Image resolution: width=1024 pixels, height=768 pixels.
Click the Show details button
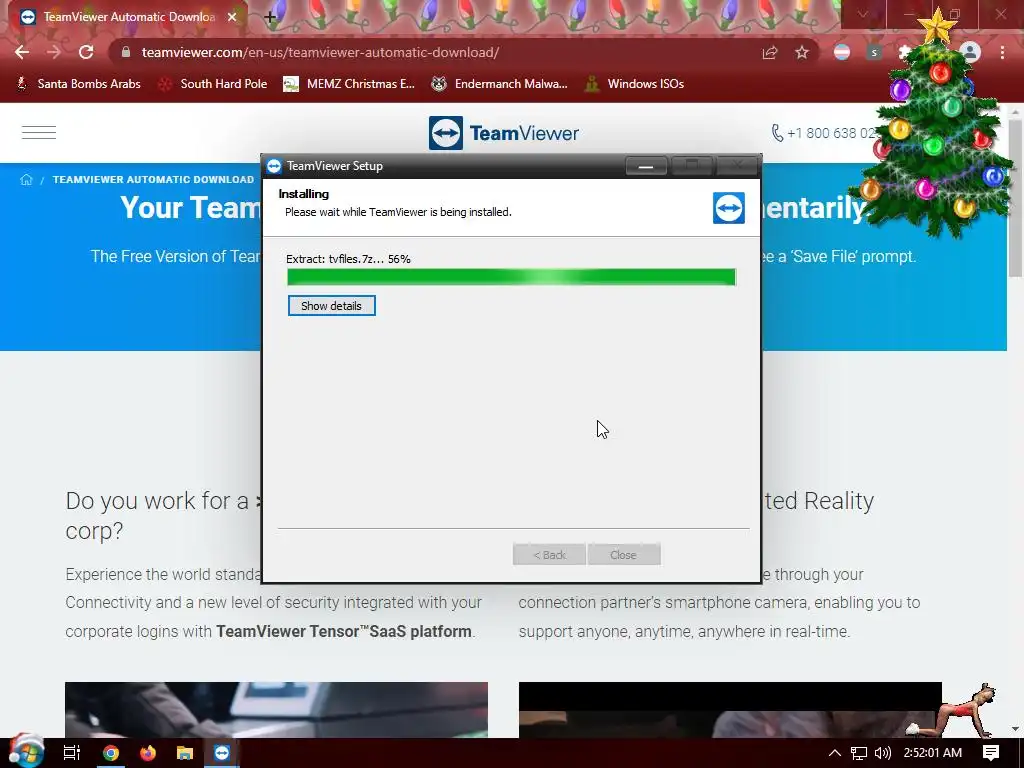coord(332,306)
